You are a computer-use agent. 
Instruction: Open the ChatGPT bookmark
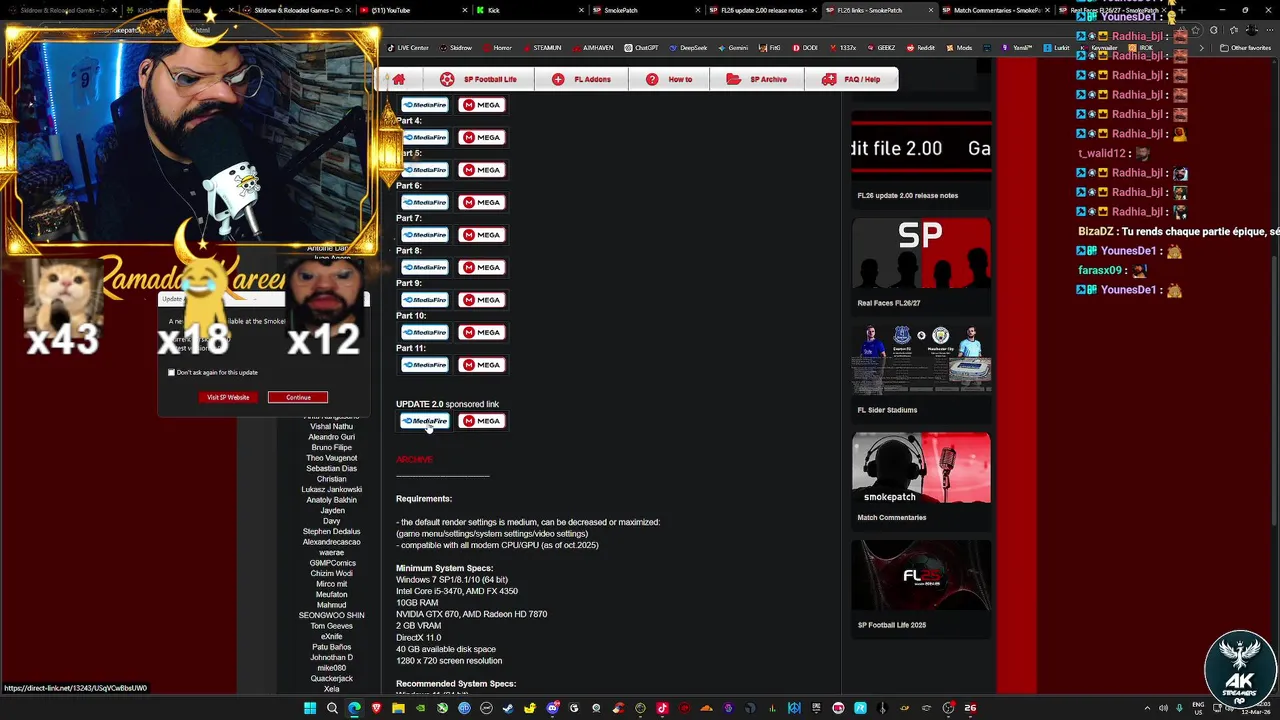pyautogui.click(x=642, y=47)
